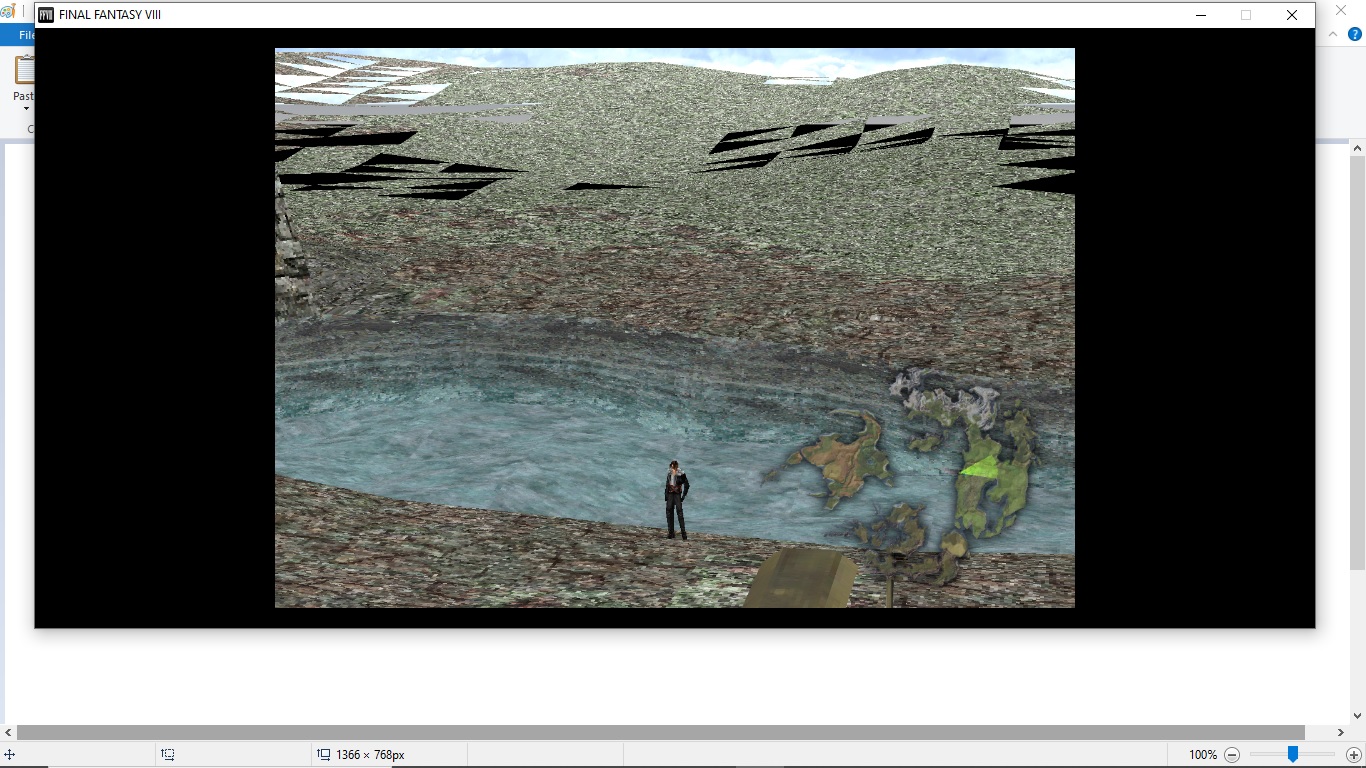The width and height of the screenshot is (1366, 768).
Task: Collapse the Paint ribbon with the chevron
Action: pos(1333,34)
